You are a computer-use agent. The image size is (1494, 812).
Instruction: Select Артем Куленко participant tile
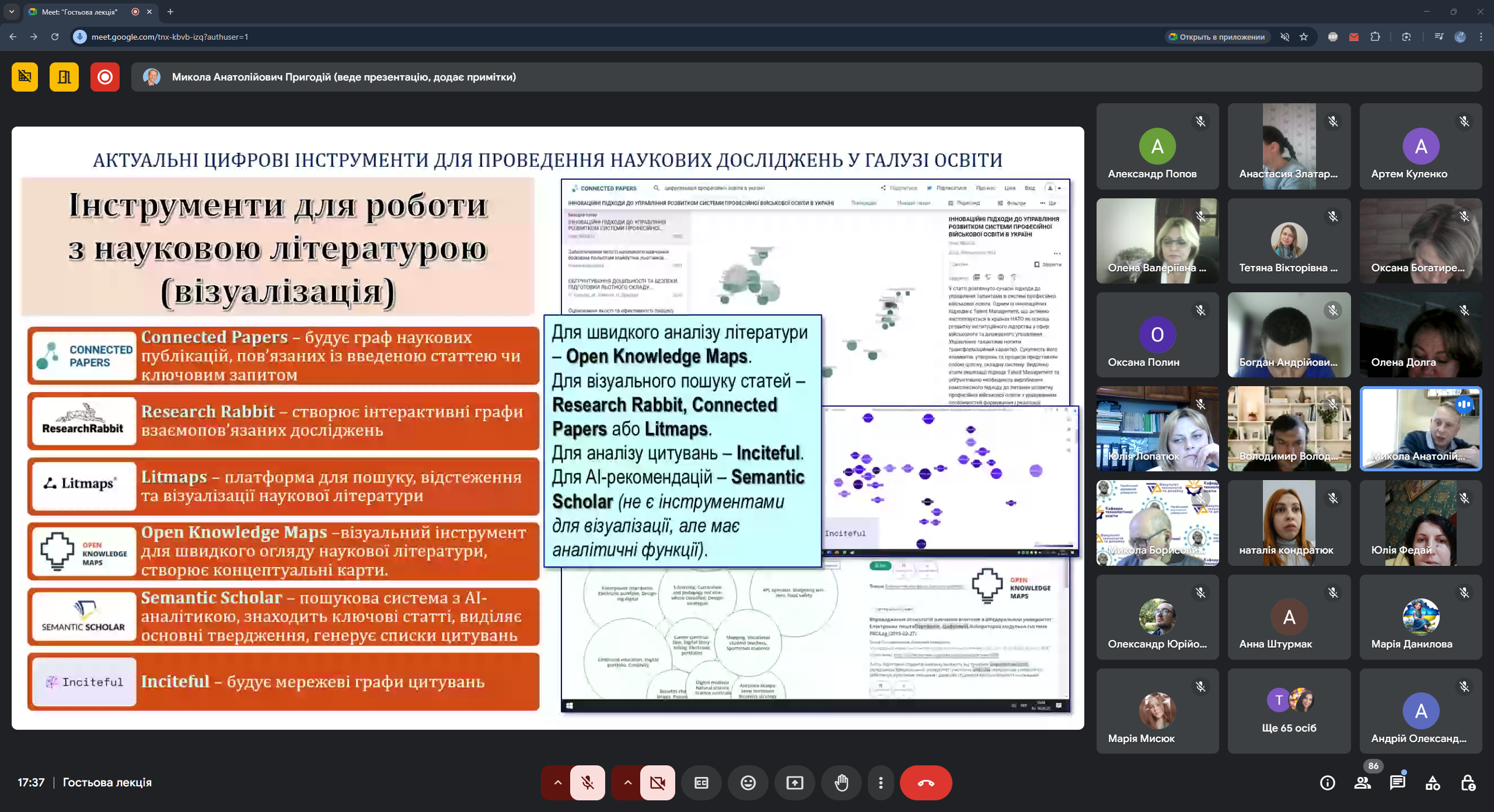(1420, 146)
